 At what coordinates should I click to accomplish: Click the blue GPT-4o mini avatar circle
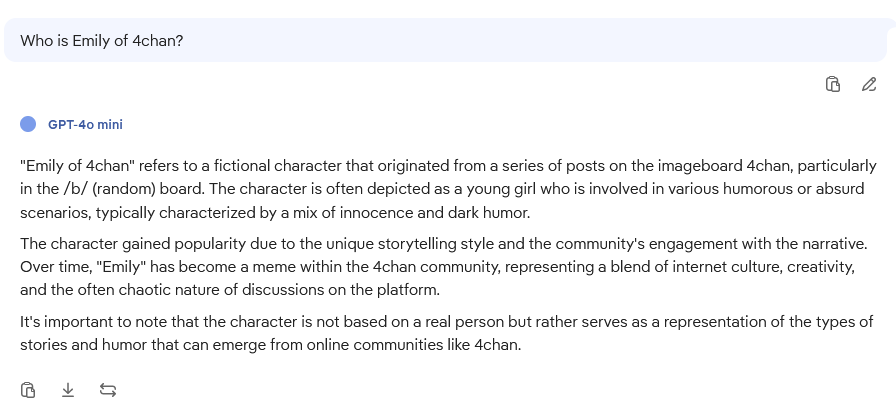tap(28, 124)
